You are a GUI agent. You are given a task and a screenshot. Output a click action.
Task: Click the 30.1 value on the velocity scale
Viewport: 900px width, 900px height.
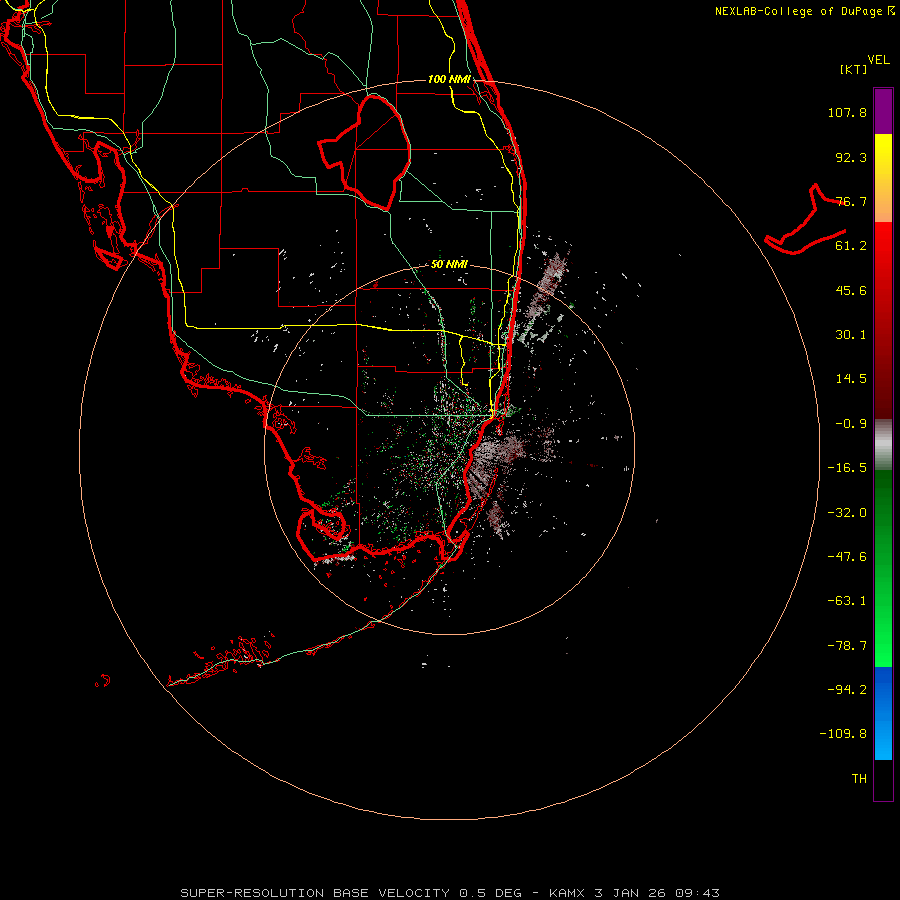851,335
